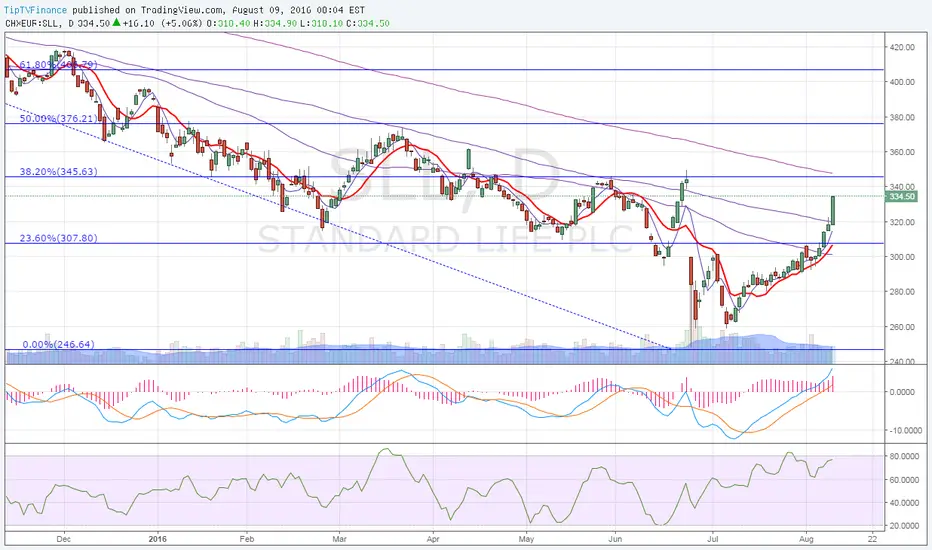Viewport: 932px width, 550px height.
Task: Select the 61.80% Fibonacci level label
Action: 58,64
